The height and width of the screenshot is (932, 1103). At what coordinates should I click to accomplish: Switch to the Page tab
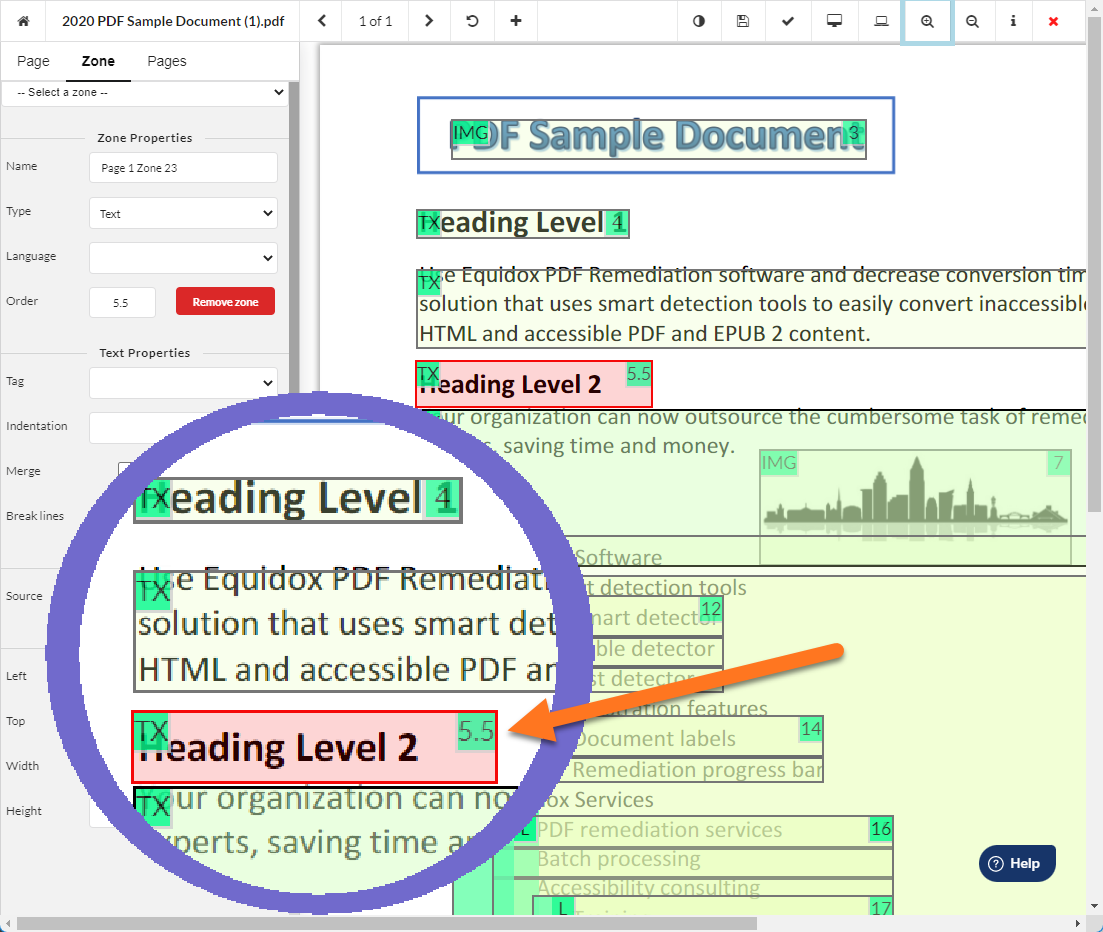33,61
